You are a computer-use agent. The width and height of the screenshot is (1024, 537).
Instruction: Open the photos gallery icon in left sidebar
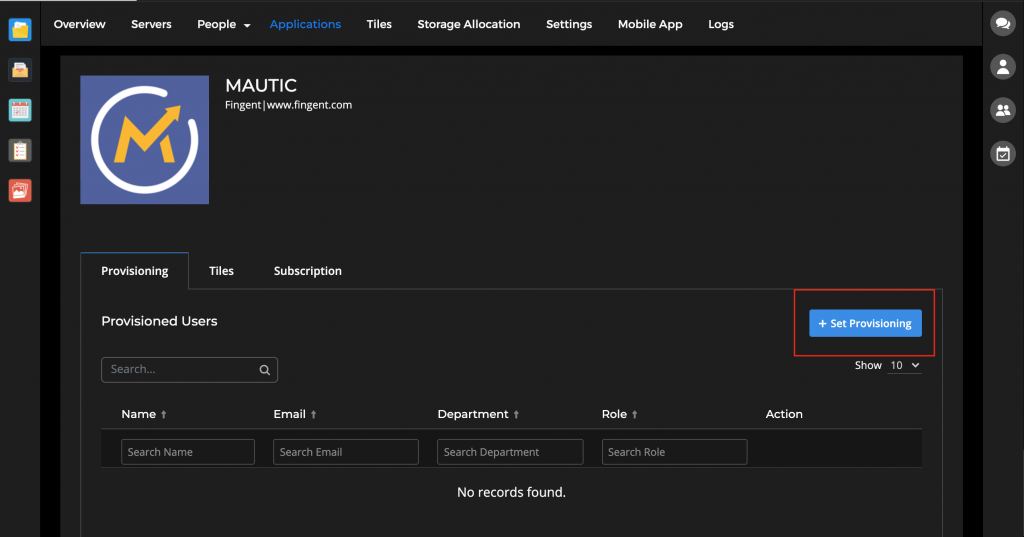[20, 191]
